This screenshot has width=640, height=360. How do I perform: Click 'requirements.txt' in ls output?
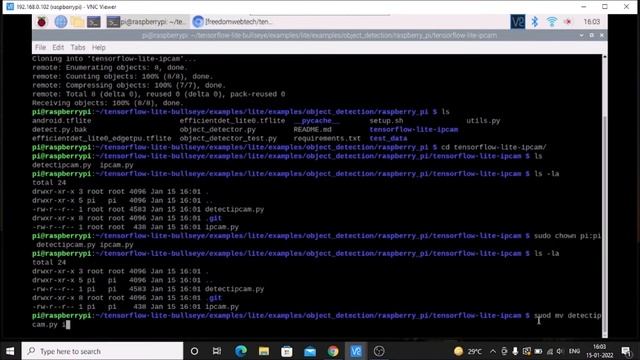[x=327, y=138]
